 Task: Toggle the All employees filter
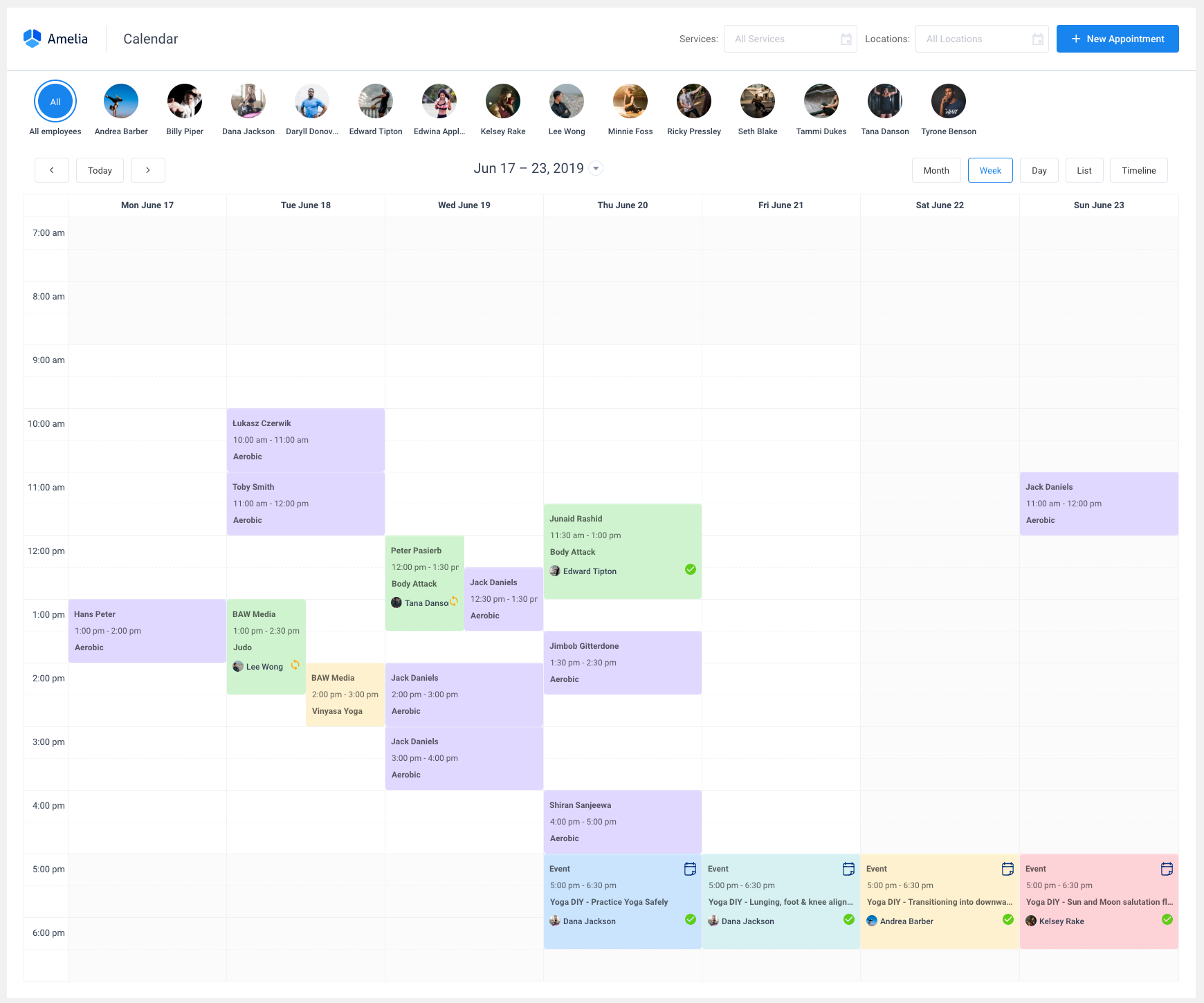point(55,101)
